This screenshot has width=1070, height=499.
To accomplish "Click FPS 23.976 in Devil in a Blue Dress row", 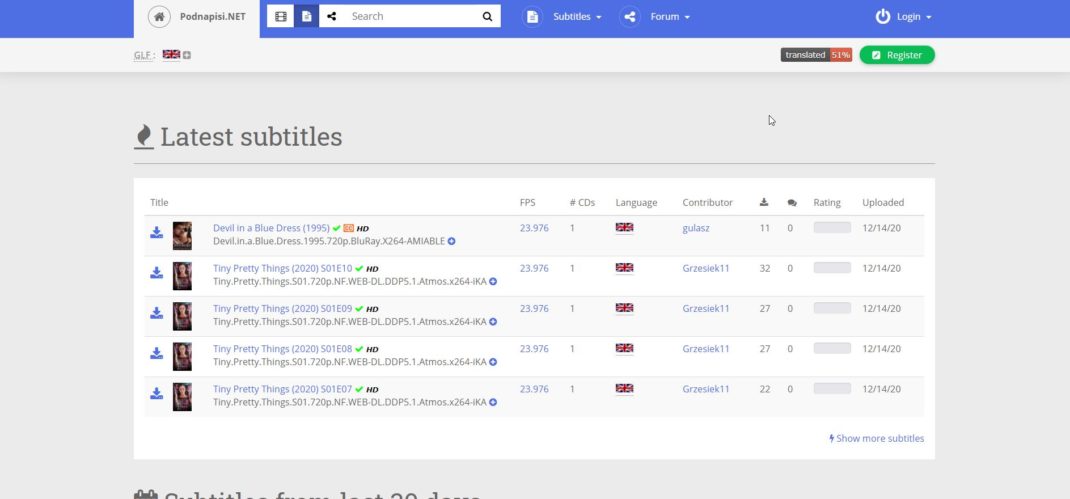I will point(534,228).
